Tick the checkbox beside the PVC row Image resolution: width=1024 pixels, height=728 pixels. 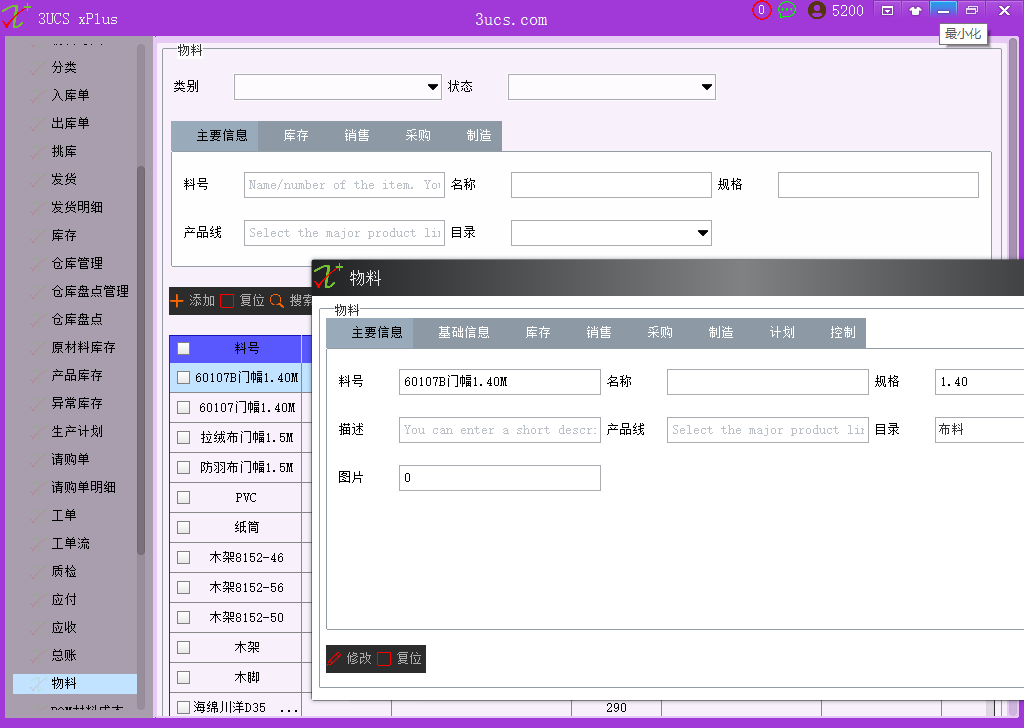pyautogui.click(x=183, y=497)
